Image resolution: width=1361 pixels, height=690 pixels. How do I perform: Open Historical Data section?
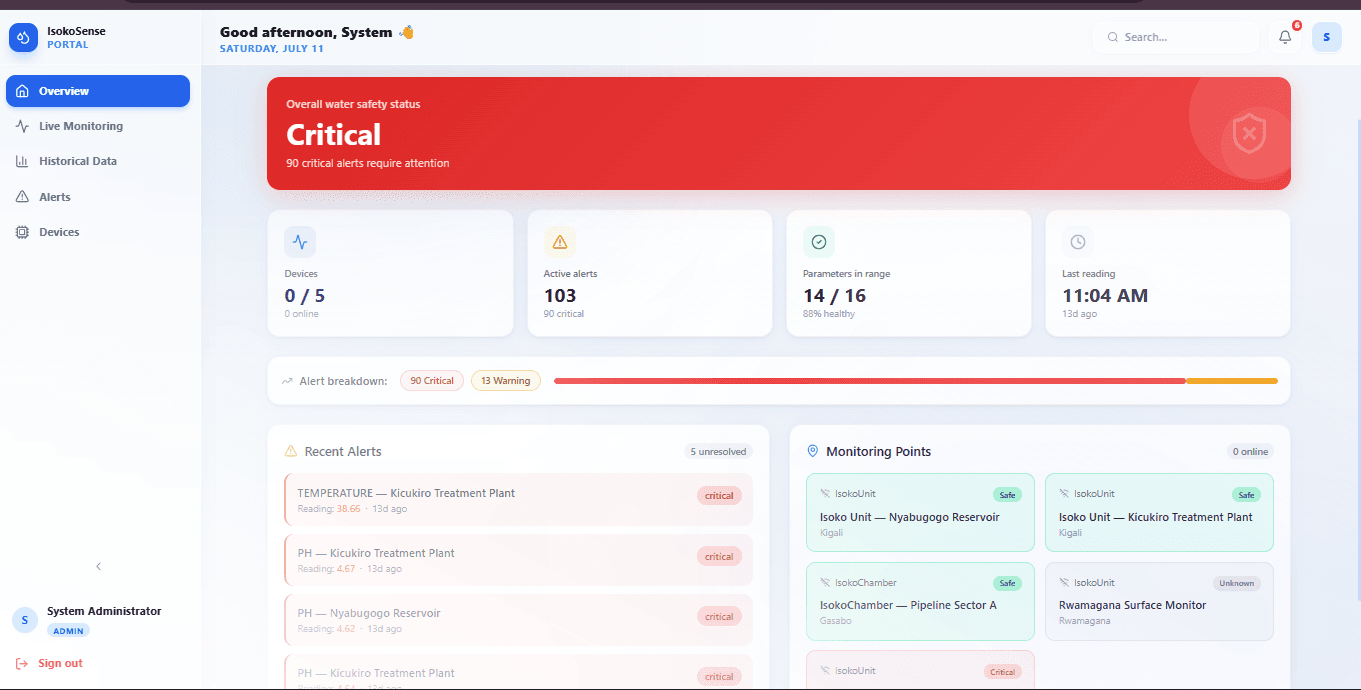pyautogui.click(x=98, y=161)
